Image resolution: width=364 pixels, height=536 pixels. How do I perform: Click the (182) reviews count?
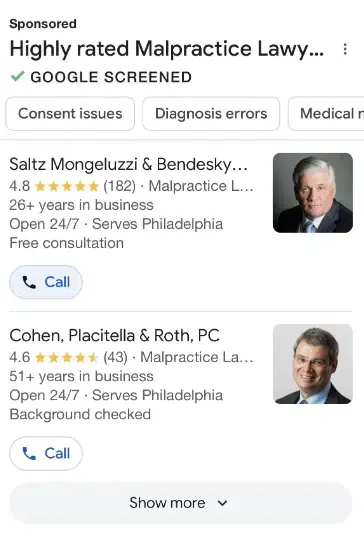[120, 186]
